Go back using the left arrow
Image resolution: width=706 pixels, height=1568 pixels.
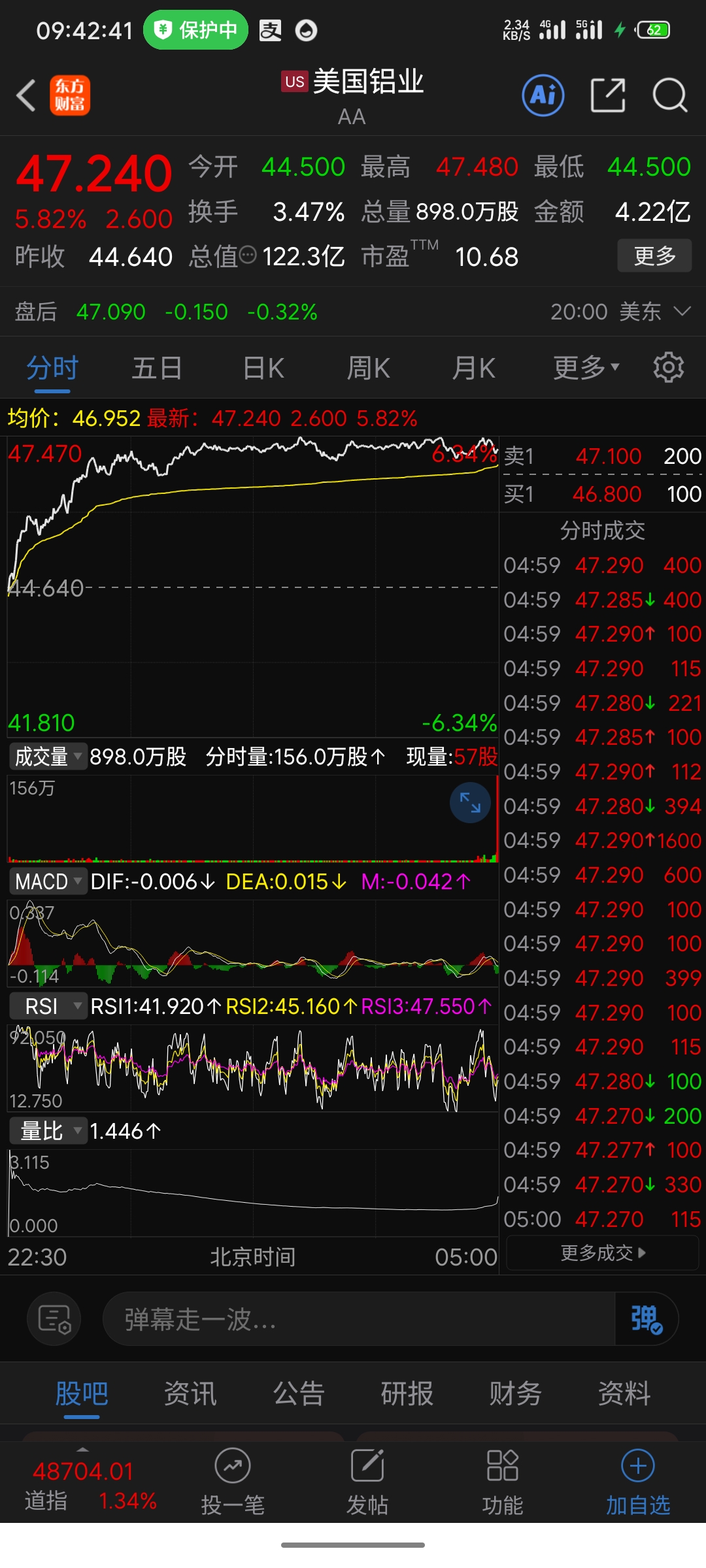(26, 96)
